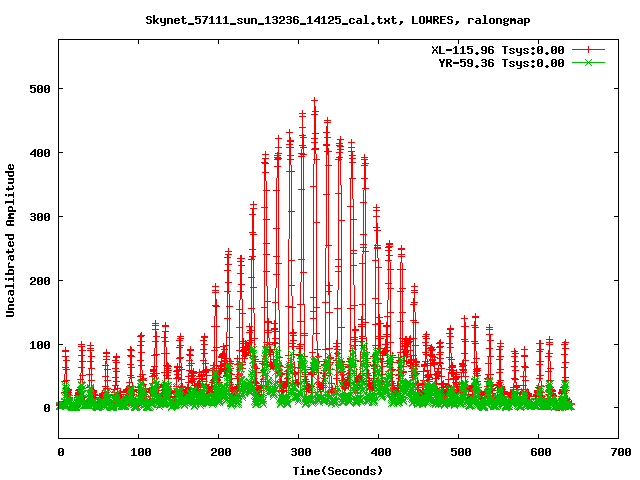Click the 400 tick label on the time axis

pos(379,452)
